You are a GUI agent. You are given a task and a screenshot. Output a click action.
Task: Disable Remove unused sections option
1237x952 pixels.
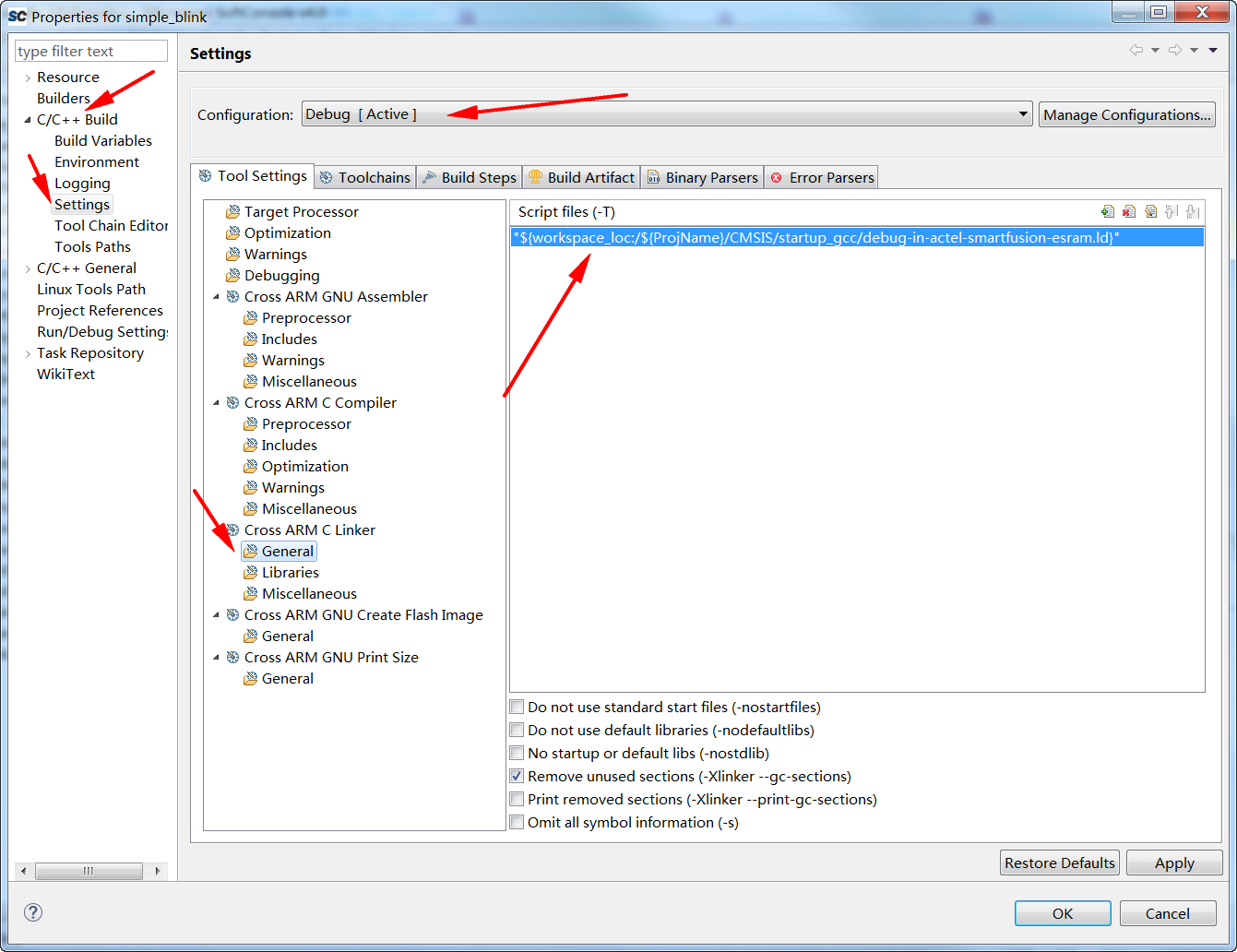pos(517,776)
